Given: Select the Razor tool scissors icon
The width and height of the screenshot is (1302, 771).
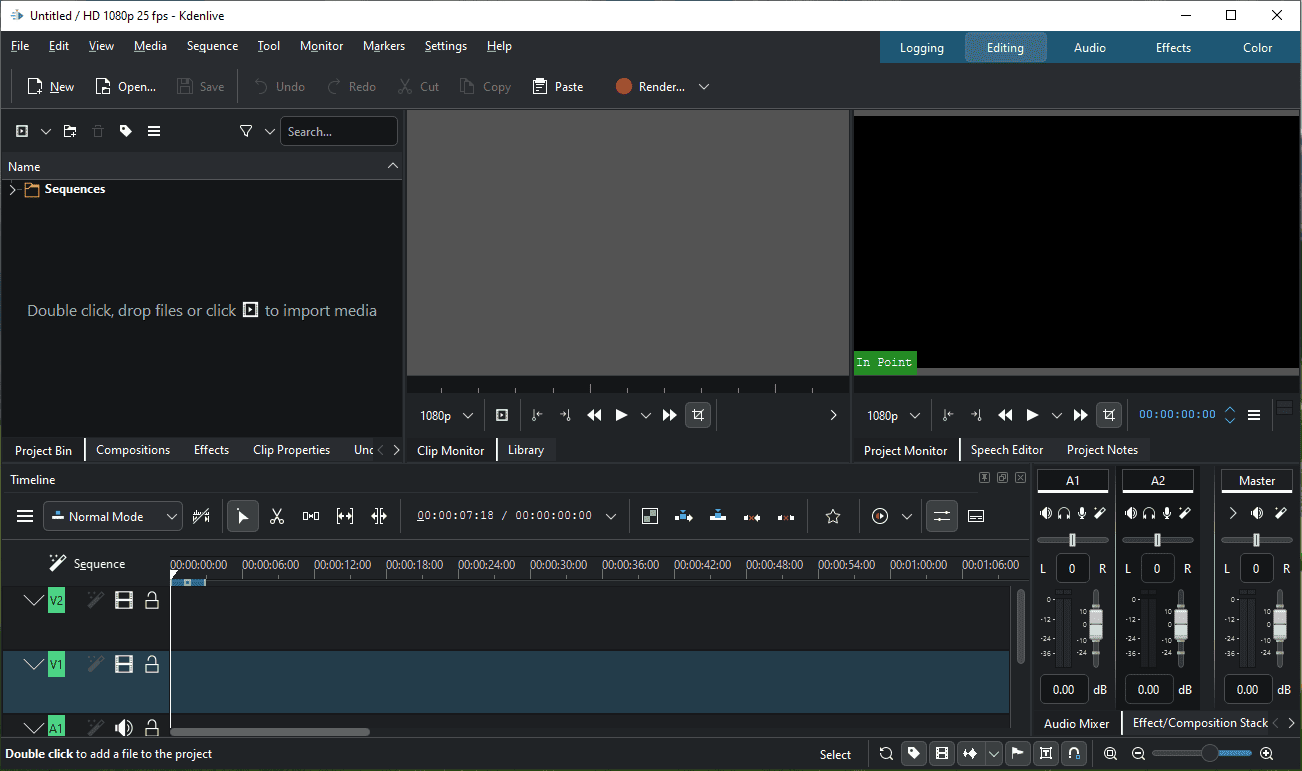Looking at the screenshot, I should [x=277, y=516].
